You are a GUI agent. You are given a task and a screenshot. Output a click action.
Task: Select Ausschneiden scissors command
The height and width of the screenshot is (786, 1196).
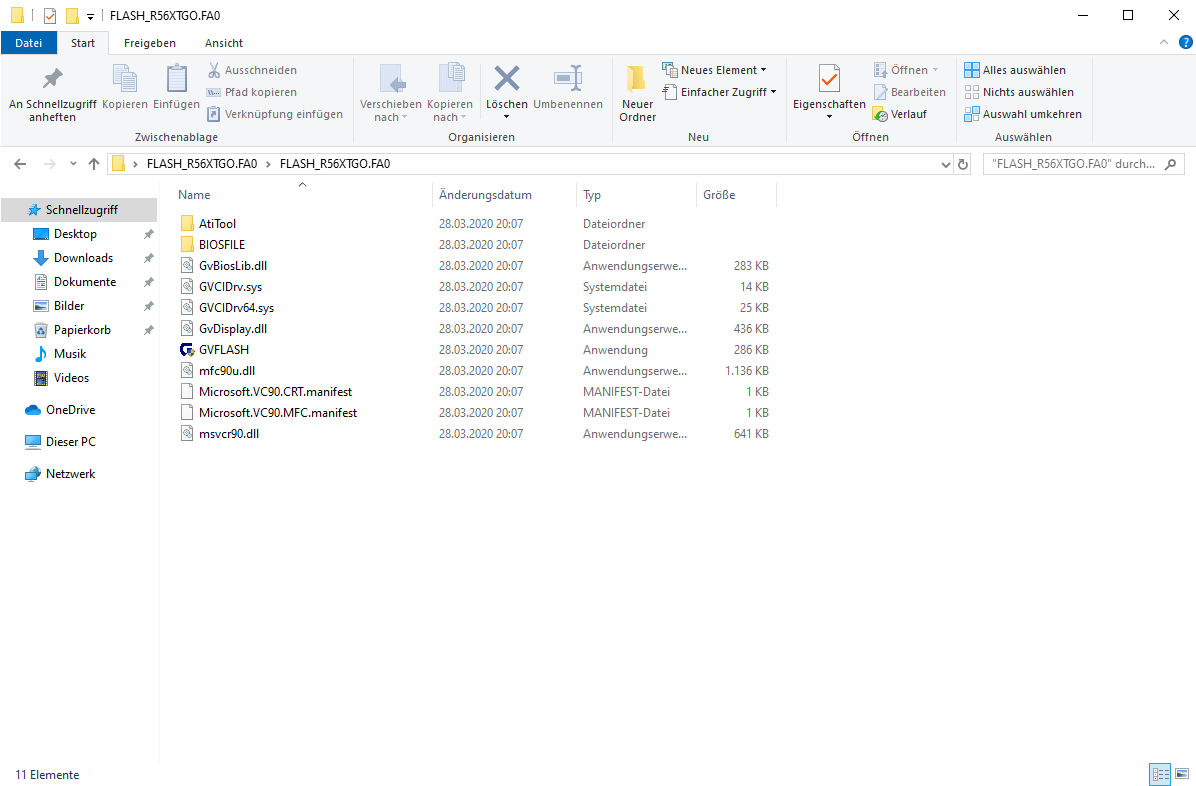pyautogui.click(x=252, y=70)
